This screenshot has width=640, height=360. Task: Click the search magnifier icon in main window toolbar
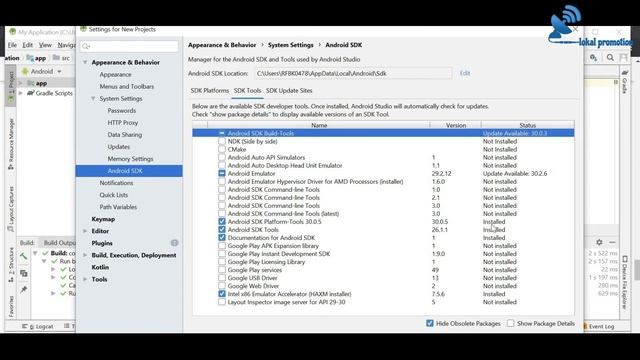610,58
